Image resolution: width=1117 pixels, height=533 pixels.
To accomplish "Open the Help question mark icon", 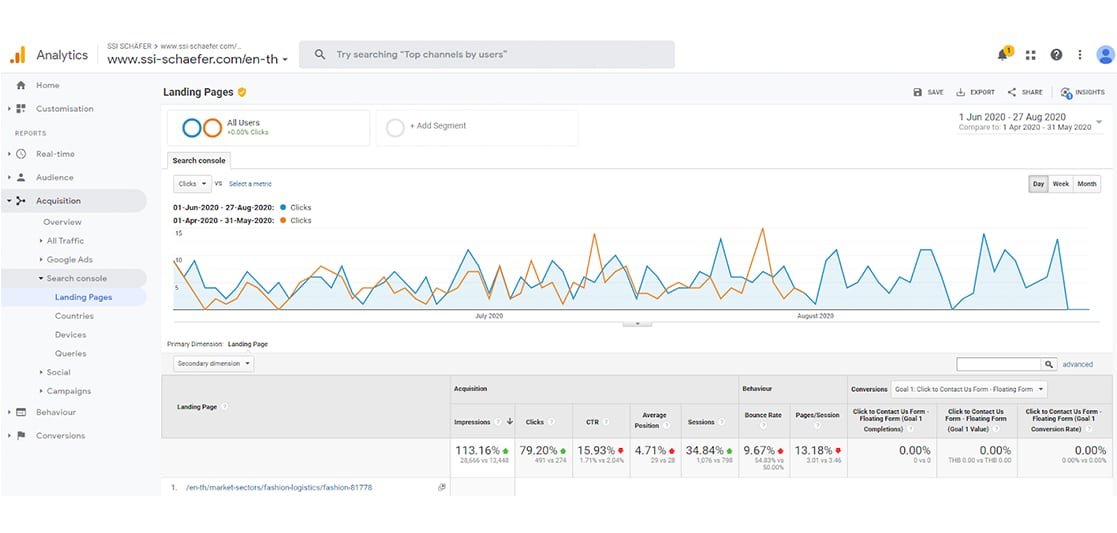I will point(1056,55).
